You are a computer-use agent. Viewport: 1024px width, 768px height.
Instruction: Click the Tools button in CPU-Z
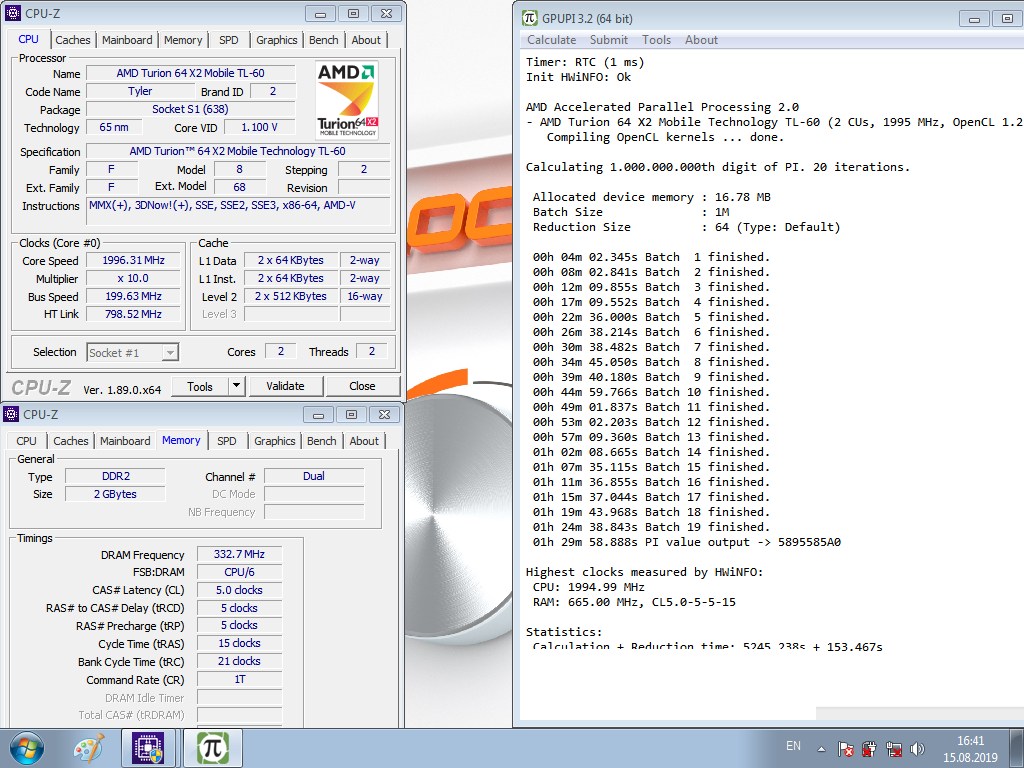point(200,386)
